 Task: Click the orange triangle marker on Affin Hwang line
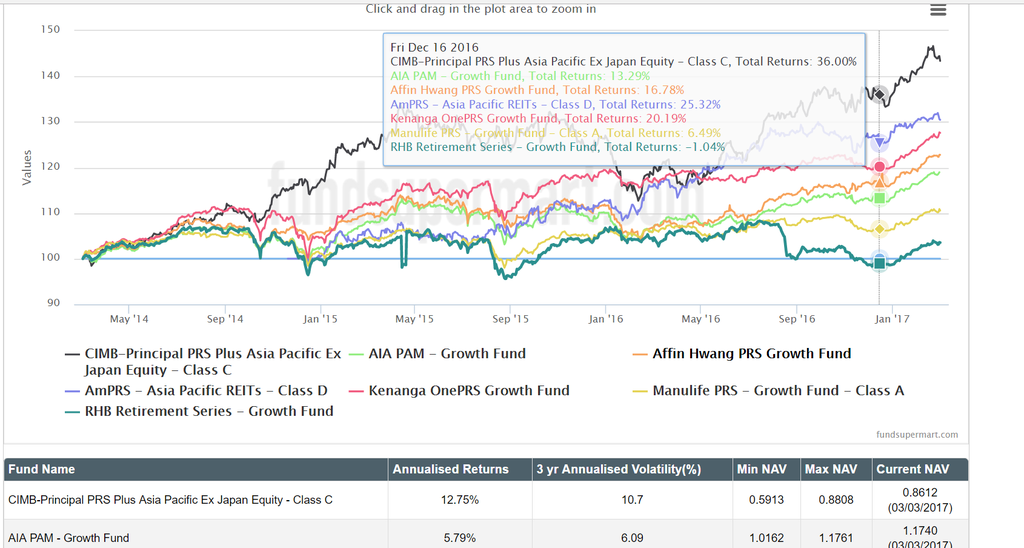point(879,181)
